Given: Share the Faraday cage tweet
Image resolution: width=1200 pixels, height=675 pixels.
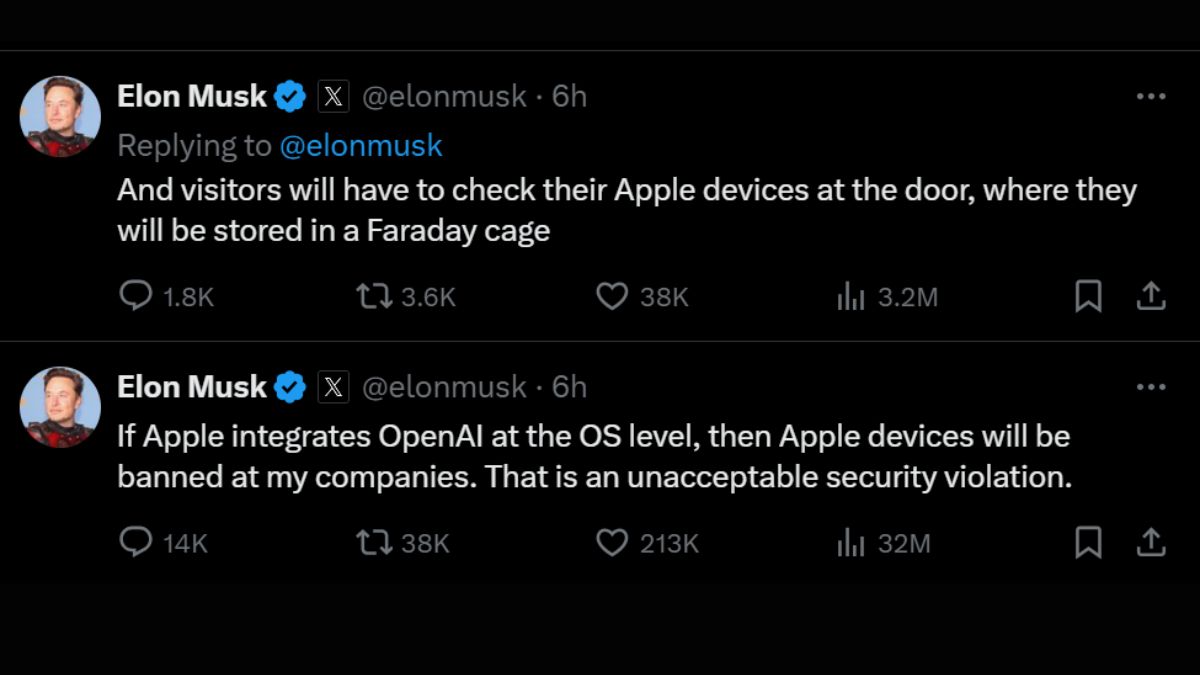Looking at the screenshot, I should 1151,296.
